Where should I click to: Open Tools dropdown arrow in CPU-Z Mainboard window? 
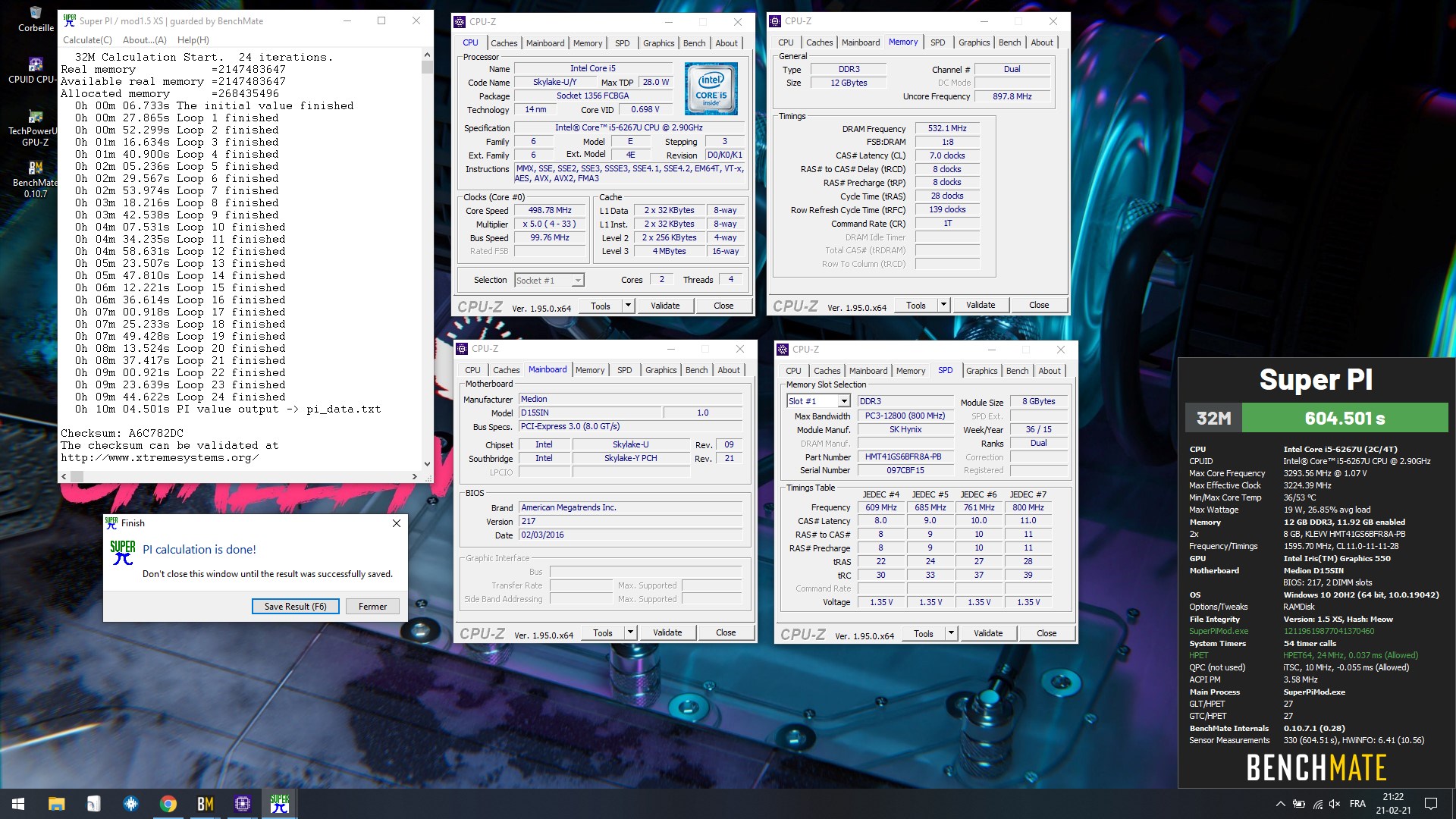point(630,632)
